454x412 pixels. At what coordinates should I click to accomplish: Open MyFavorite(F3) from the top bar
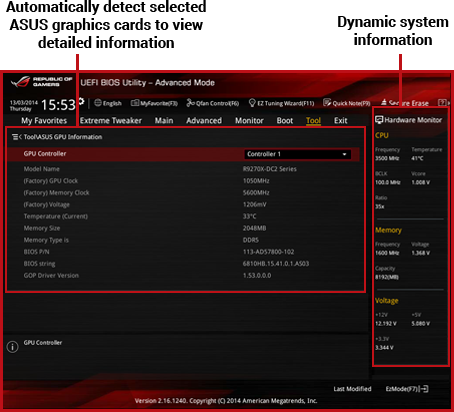(x=154, y=103)
